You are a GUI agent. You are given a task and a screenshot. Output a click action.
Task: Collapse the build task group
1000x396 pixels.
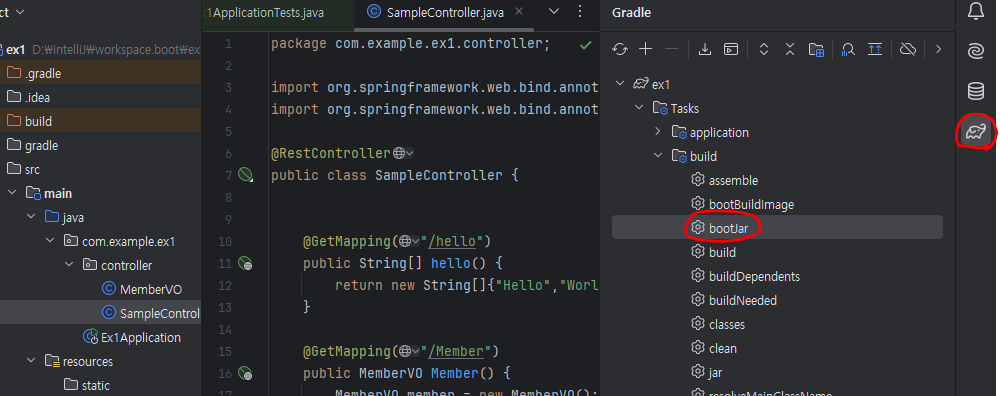658,156
